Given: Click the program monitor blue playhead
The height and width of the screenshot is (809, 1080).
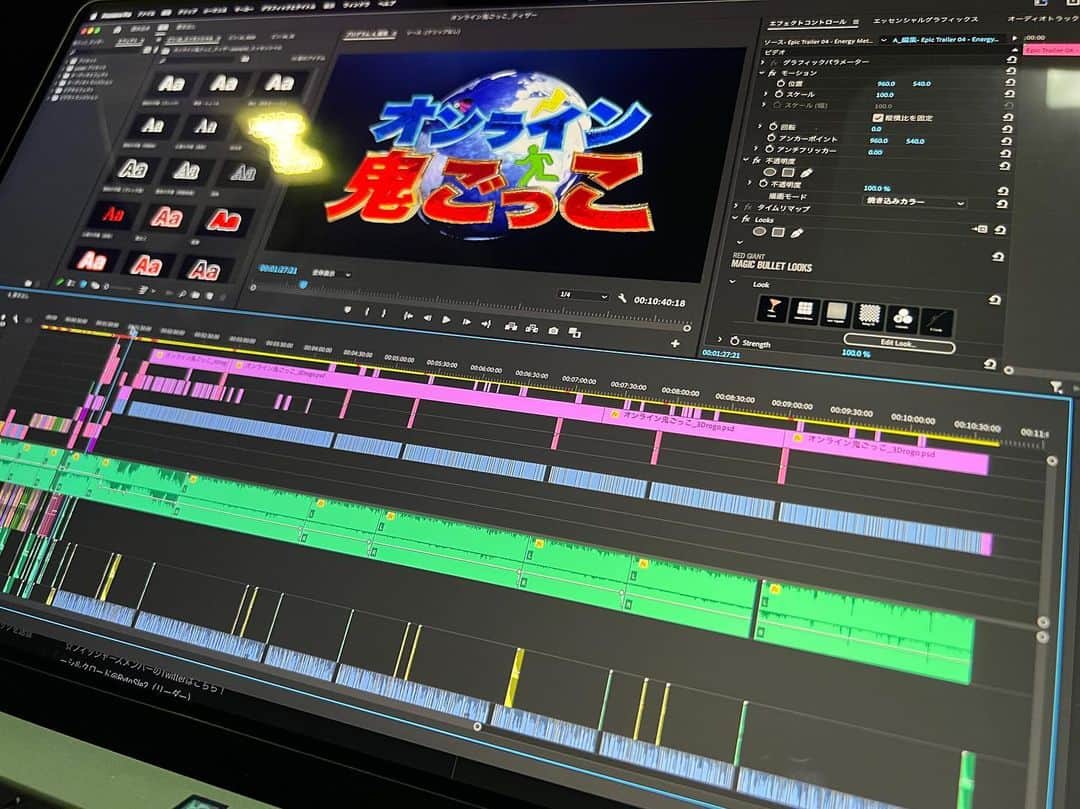Looking at the screenshot, I should click(x=303, y=284).
